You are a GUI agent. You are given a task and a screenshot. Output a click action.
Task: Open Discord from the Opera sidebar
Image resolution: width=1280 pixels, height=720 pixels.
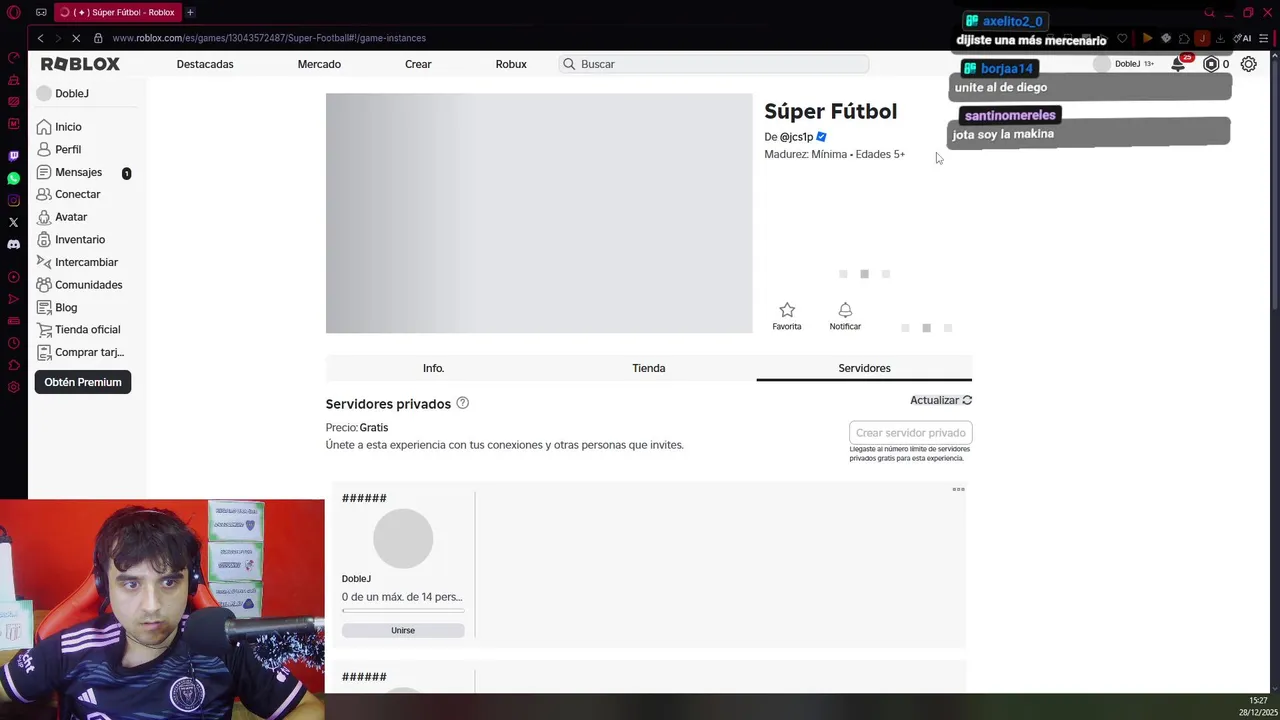(x=13, y=244)
